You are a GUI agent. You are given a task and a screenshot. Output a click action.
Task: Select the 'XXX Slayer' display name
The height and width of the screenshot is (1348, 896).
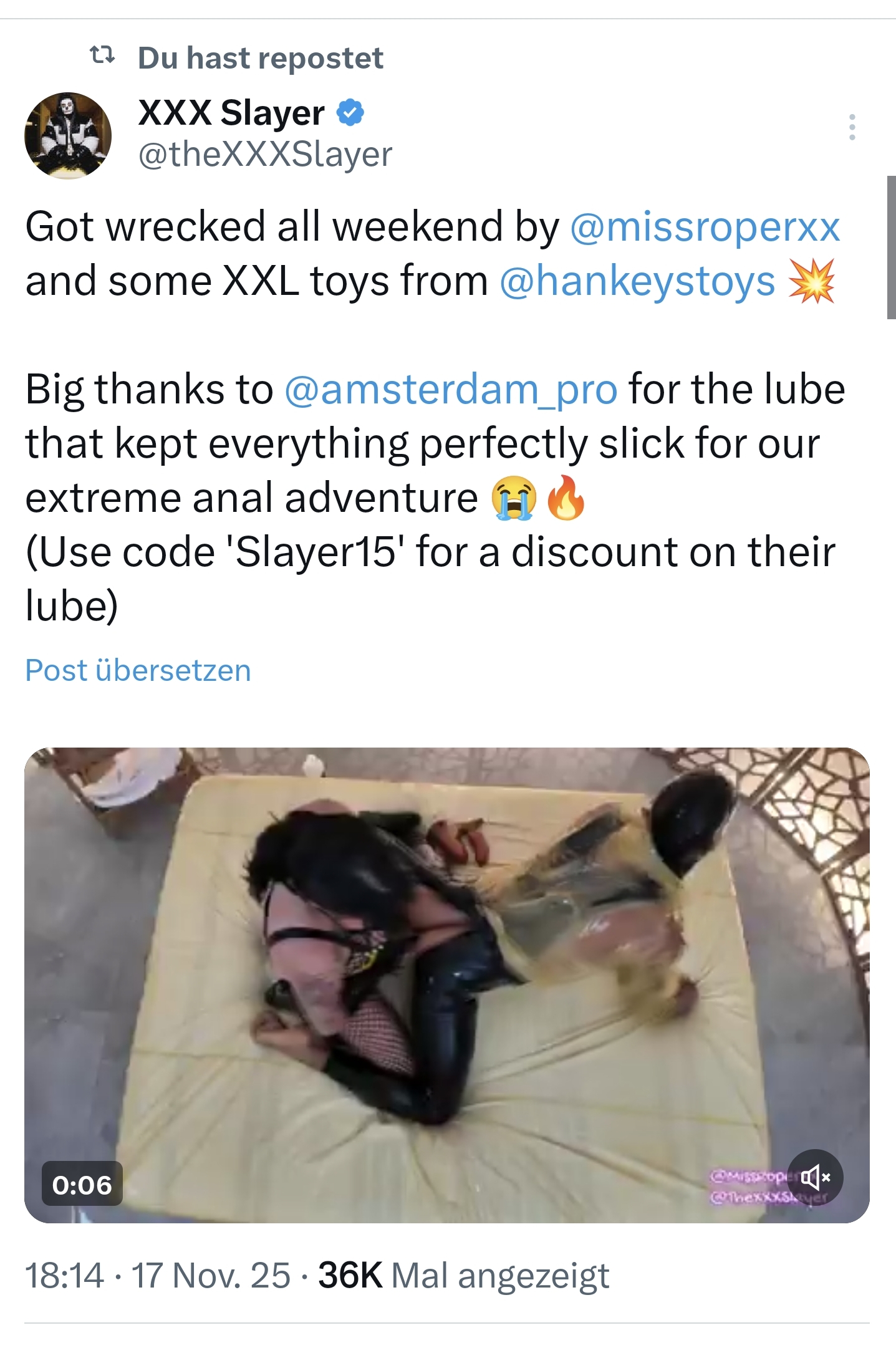point(231,113)
